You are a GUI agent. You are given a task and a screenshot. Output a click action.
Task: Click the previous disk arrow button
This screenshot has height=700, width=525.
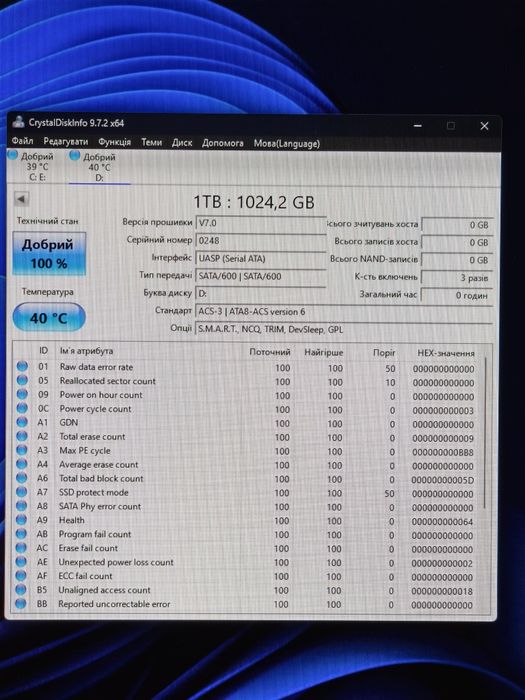(x=21, y=200)
